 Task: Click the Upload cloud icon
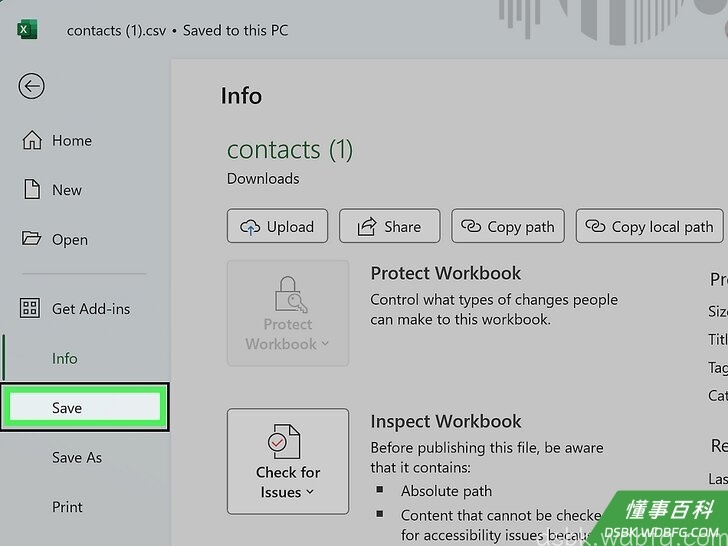pos(250,227)
